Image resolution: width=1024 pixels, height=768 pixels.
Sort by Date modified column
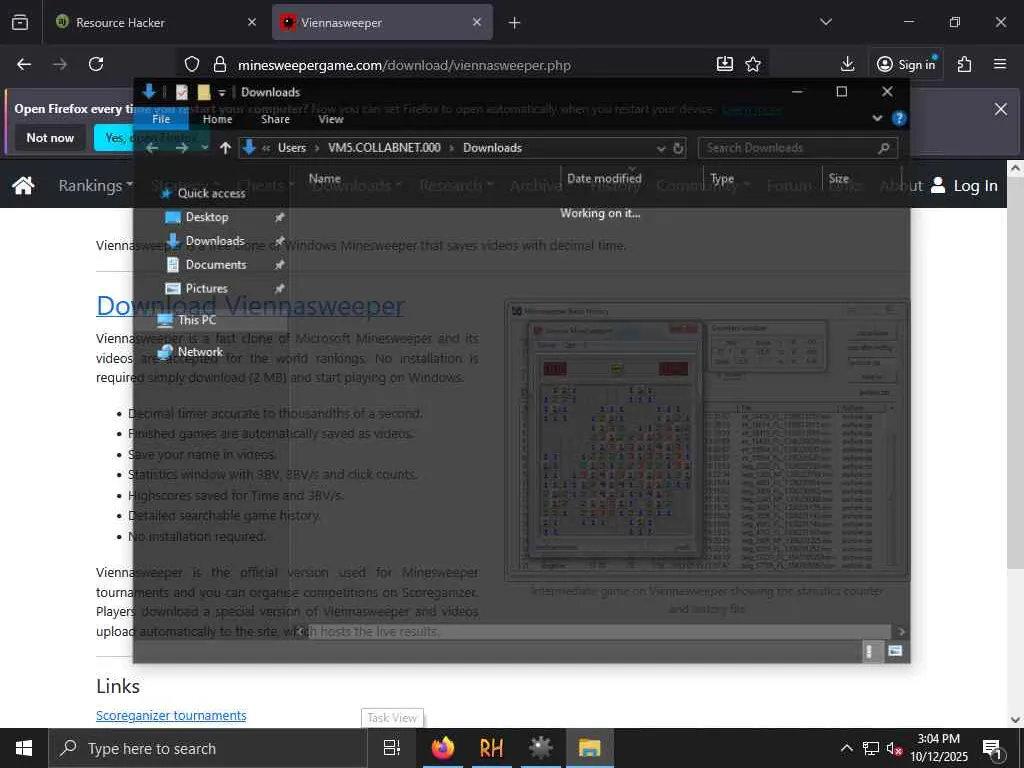point(604,178)
